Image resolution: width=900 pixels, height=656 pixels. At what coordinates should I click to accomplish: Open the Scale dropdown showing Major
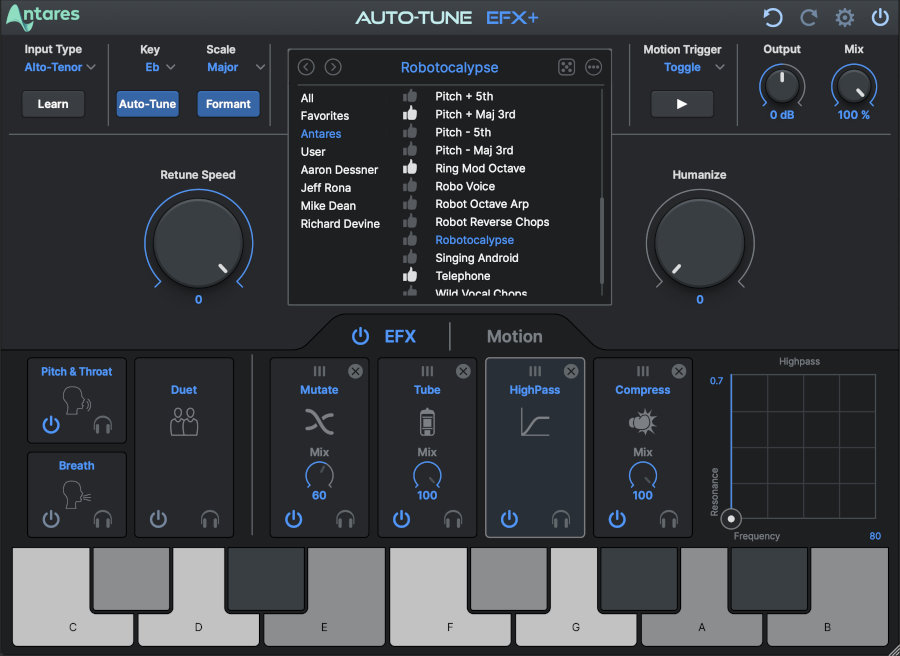231,67
